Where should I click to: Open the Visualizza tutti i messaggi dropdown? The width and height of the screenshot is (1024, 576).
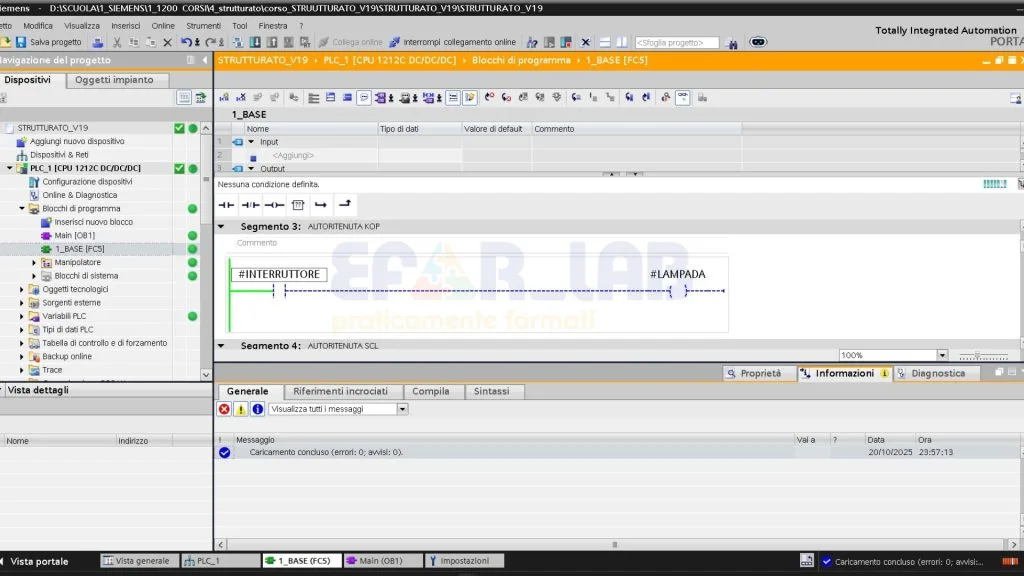tap(402, 409)
